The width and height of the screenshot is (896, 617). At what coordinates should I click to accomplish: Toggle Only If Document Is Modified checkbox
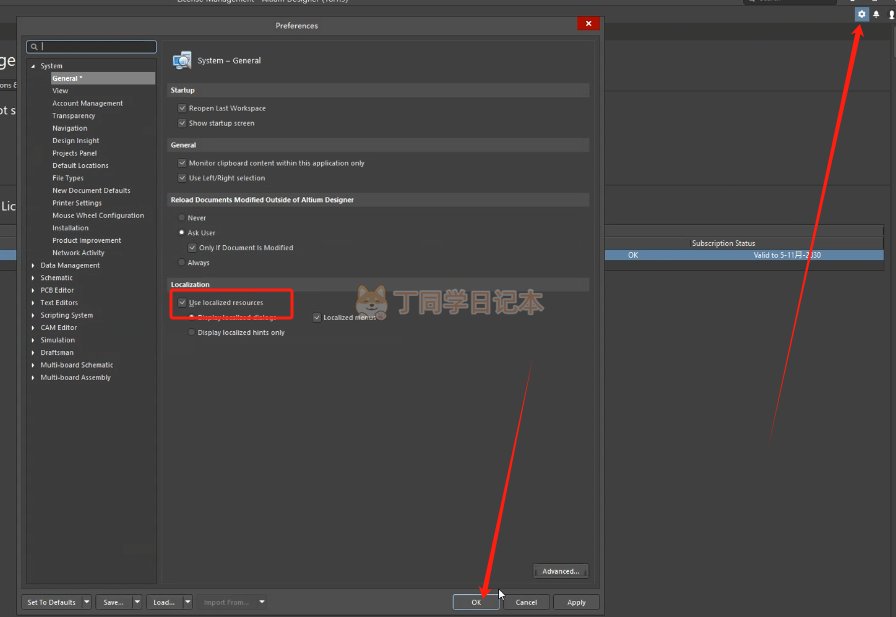tap(192, 247)
